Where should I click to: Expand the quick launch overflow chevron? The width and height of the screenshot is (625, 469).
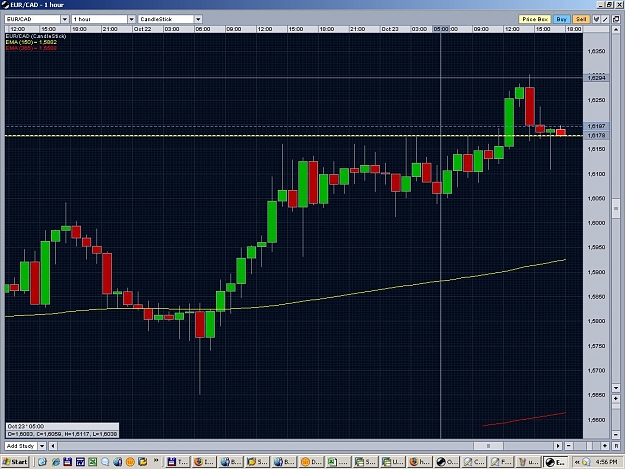pyautogui.click(x=156, y=461)
